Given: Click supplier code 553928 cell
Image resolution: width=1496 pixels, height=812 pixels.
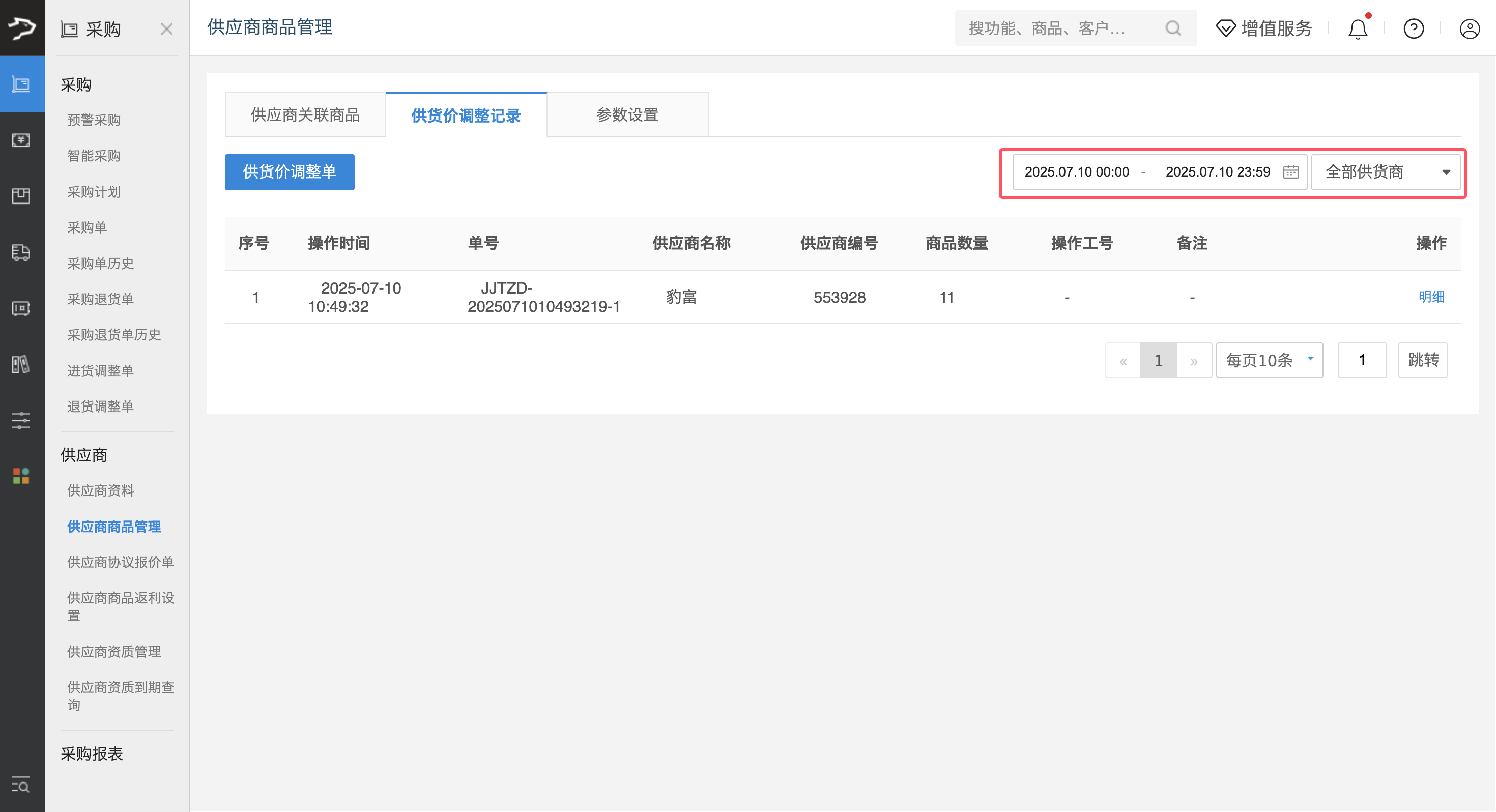Looking at the screenshot, I should pos(839,298).
